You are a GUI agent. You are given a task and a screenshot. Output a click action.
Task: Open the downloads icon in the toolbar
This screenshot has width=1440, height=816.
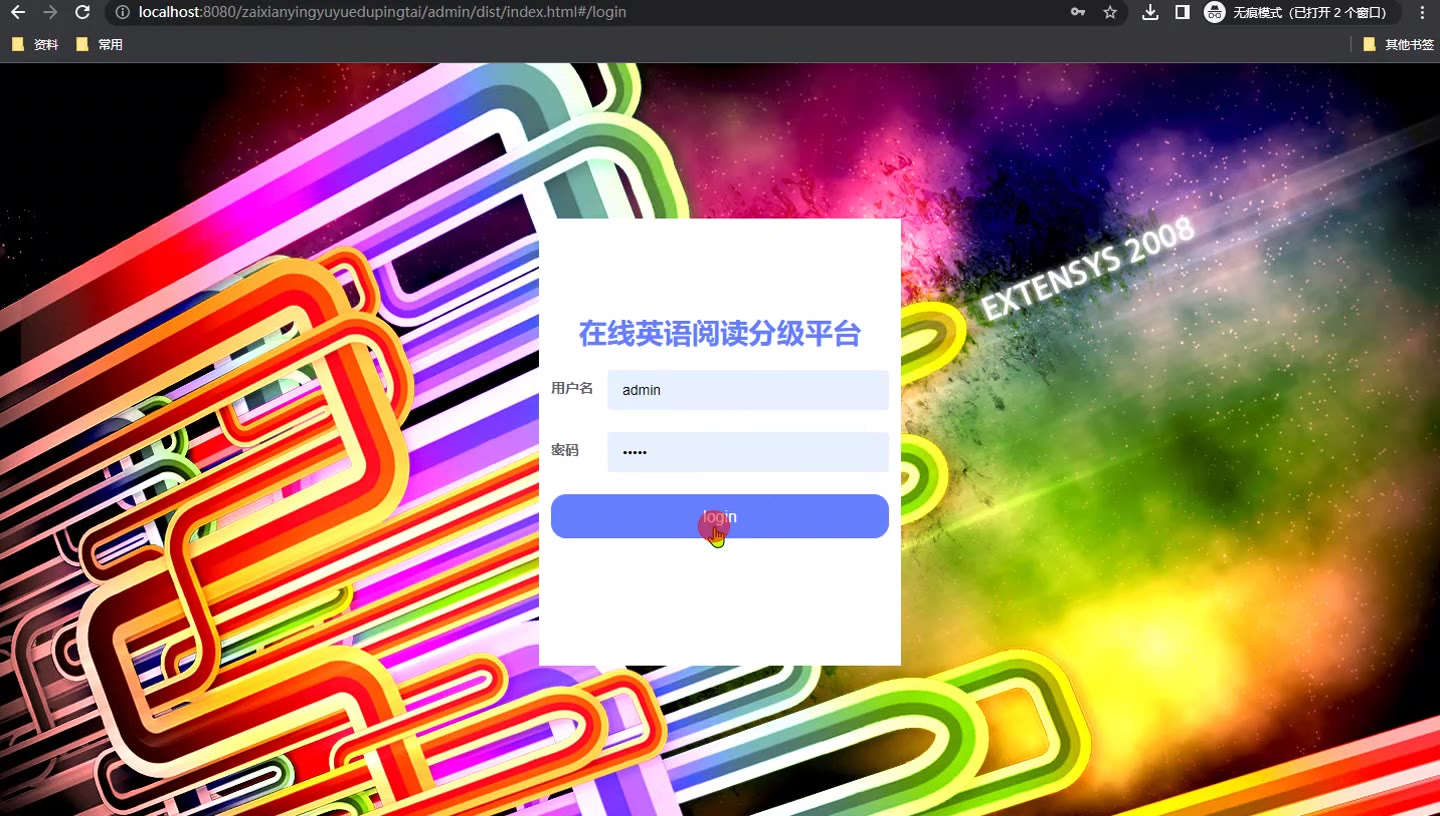point(1150,12)
